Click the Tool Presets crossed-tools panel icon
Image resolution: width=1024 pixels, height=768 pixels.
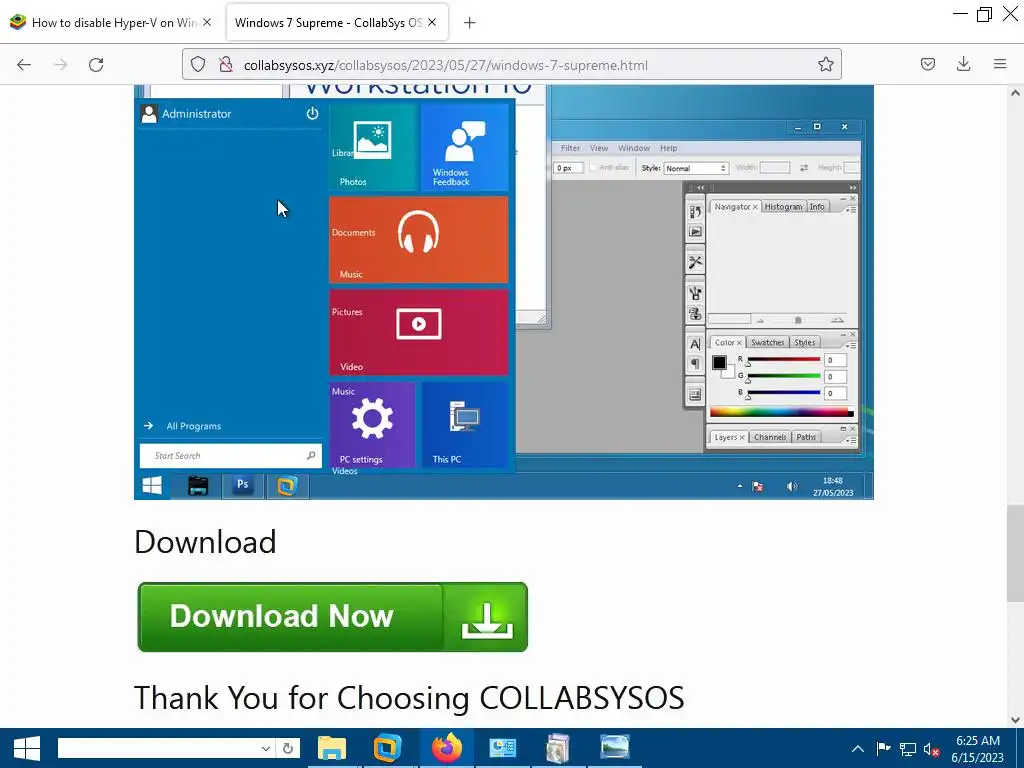point(695,262)
